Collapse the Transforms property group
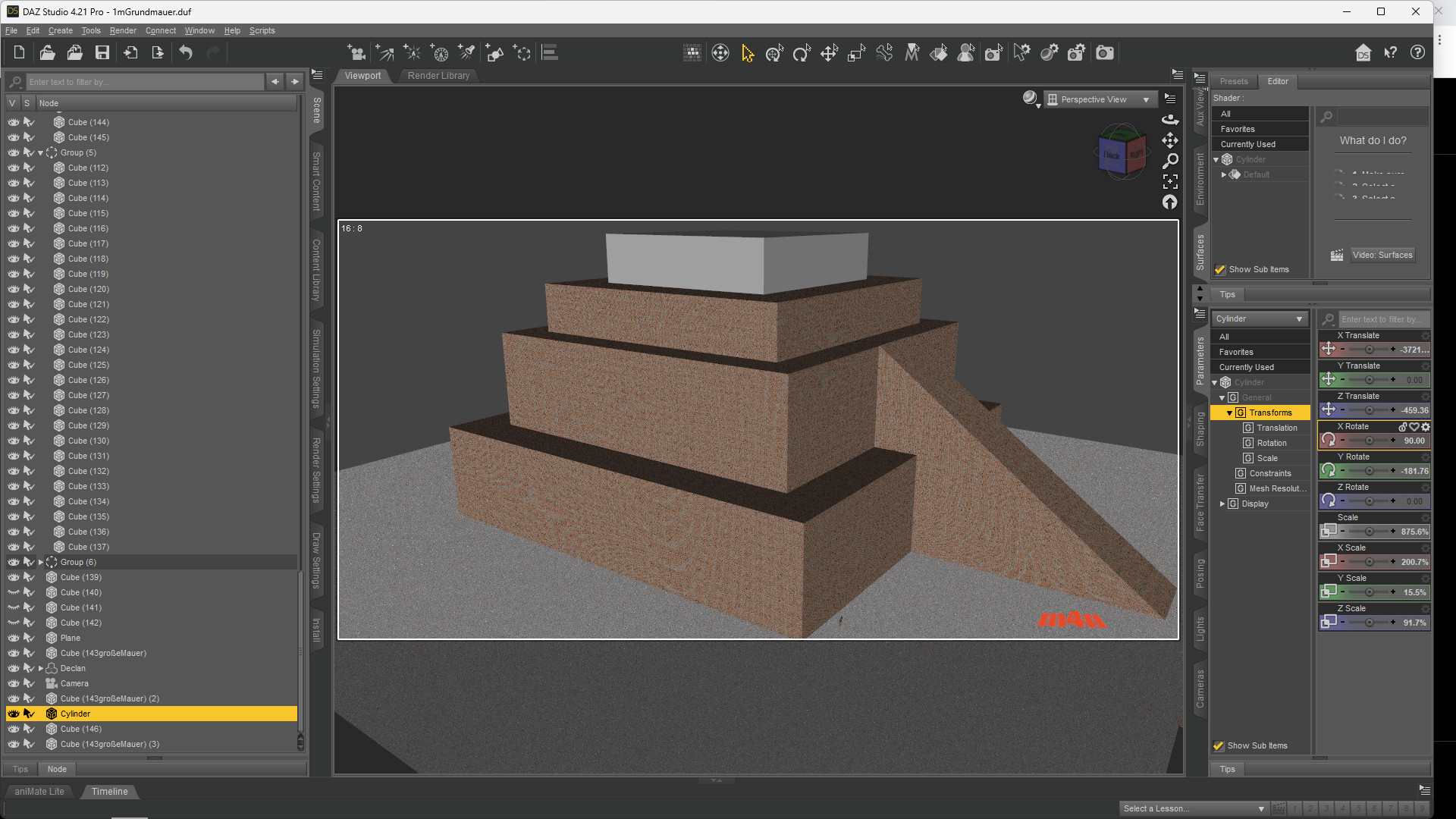This screenshot has width=1456, height=819. point(1229,413)
